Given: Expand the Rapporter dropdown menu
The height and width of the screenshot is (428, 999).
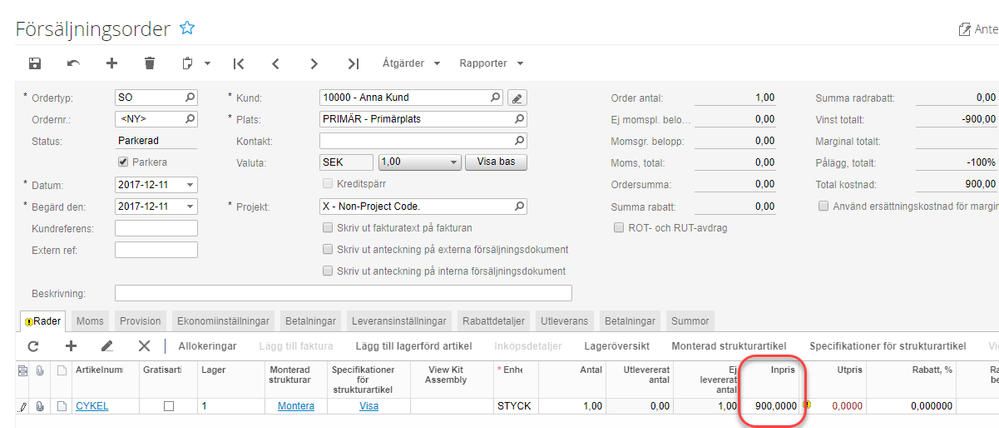Looking at the screenshot, I should point(491,64).
